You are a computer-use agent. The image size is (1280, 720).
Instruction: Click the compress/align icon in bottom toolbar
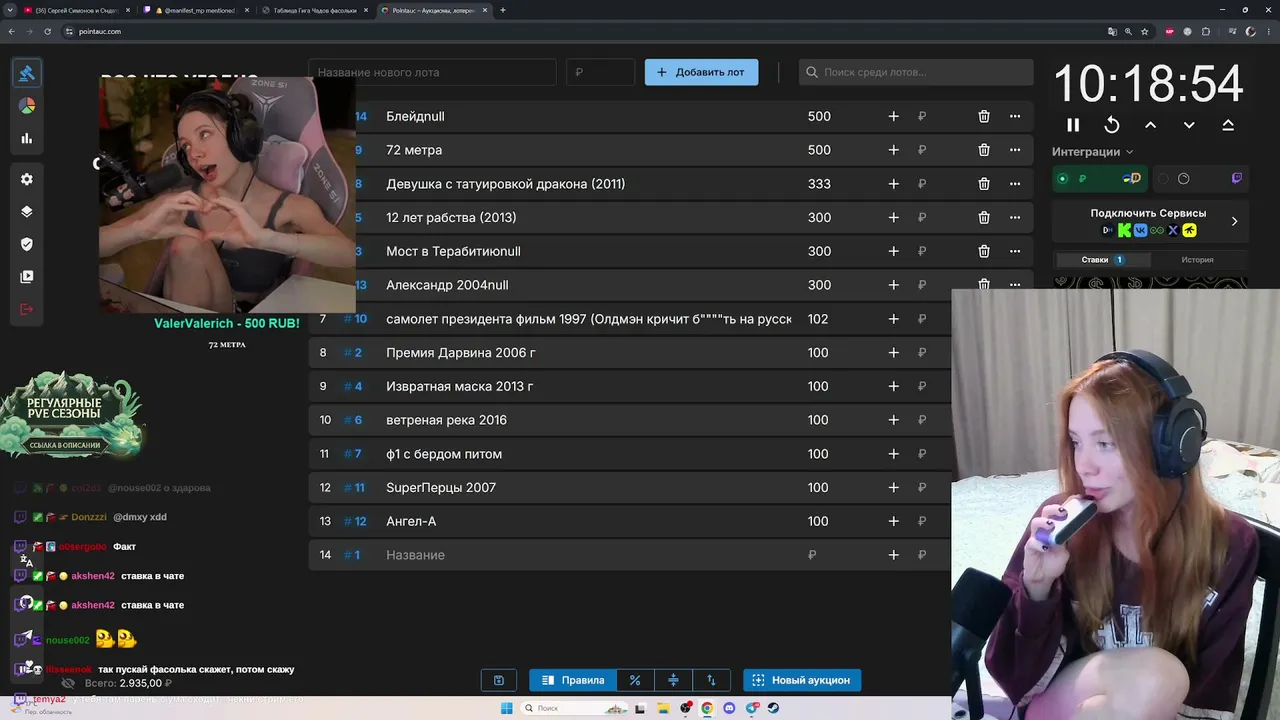coord(673,680)
